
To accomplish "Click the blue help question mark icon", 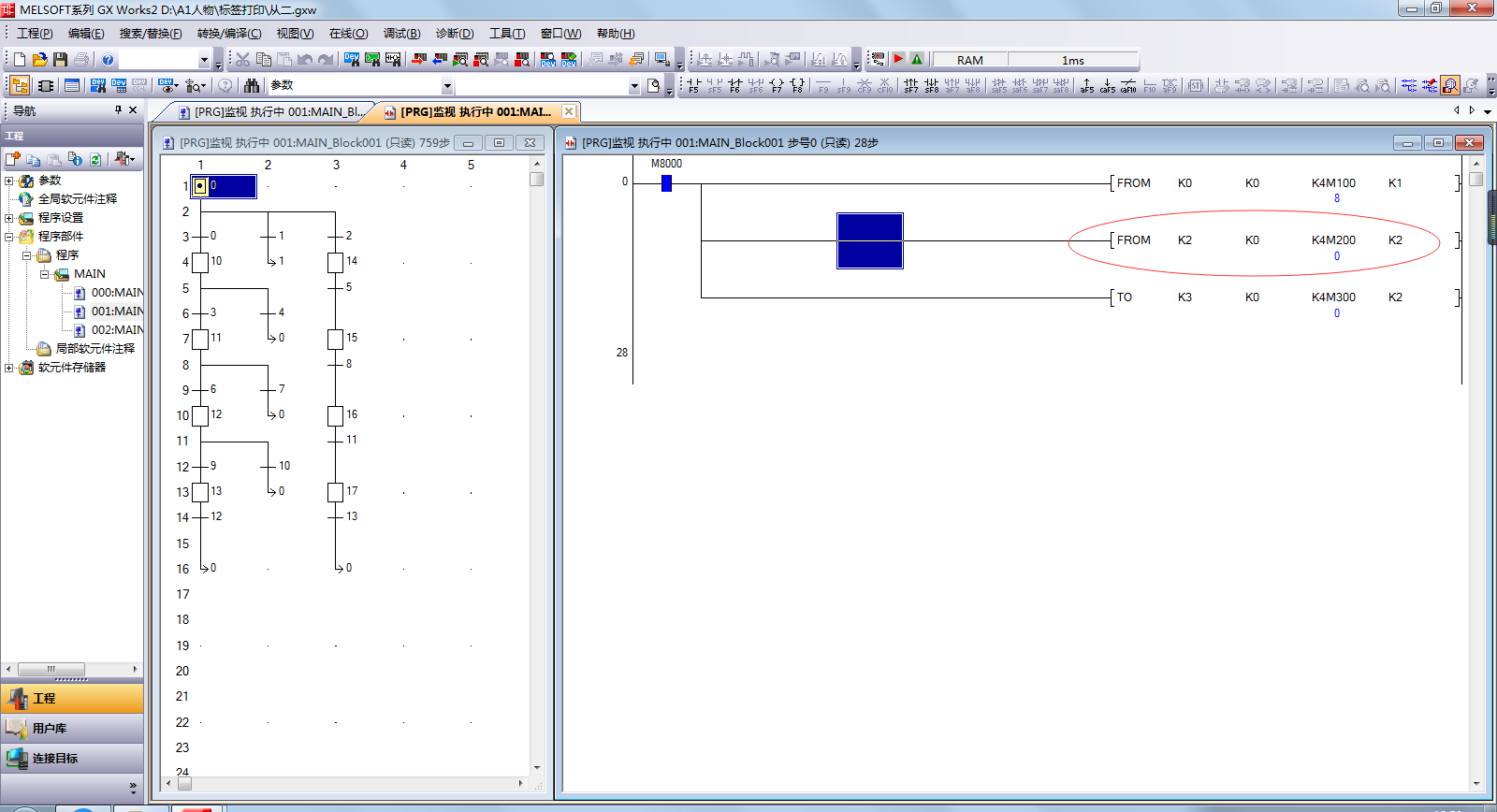I will (108, 60).
